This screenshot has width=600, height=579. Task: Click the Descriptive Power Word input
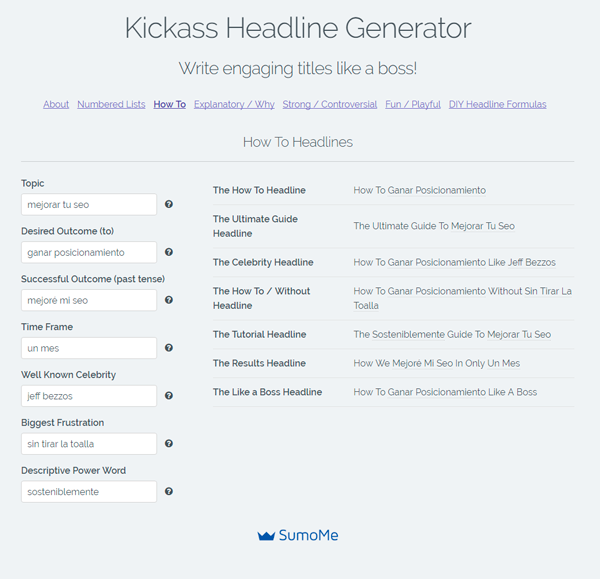click(x=89, y=491)
